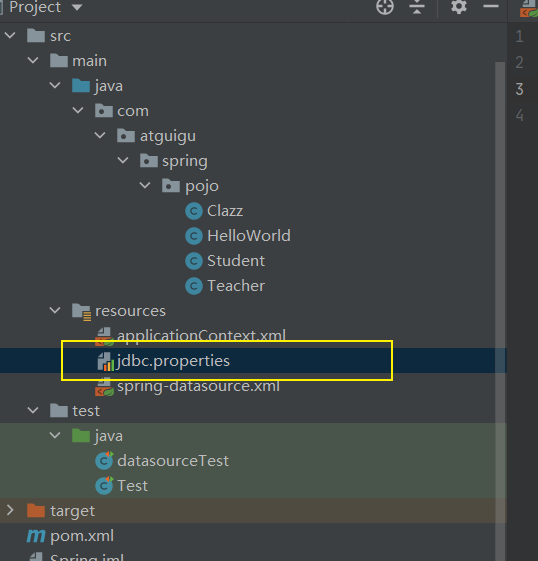Click the test folder icon
Screen dimensions: 538x561
pyautogui.click(x=59, y=410)
